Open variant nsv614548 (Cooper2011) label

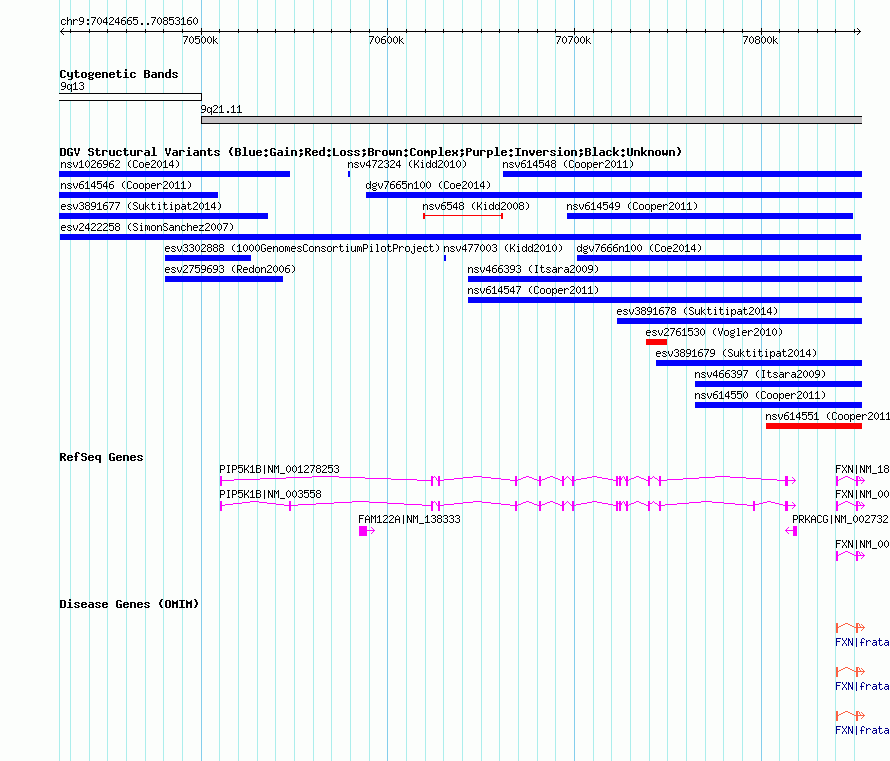tap(568, 164)
